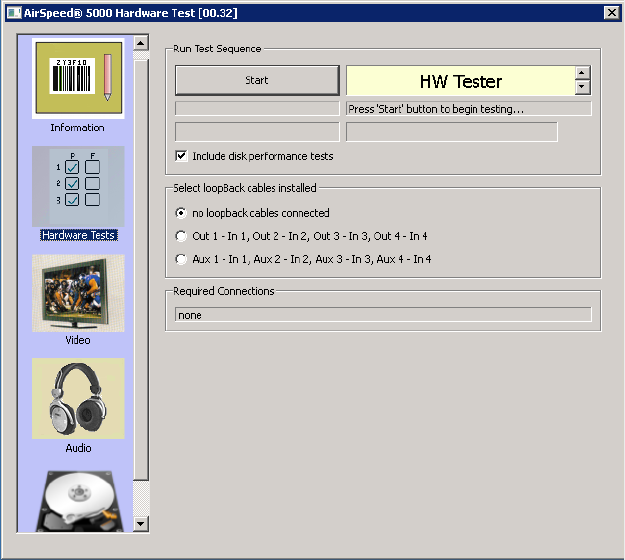
Task: Select no loopback cables connected option
Action: [181, 213]
